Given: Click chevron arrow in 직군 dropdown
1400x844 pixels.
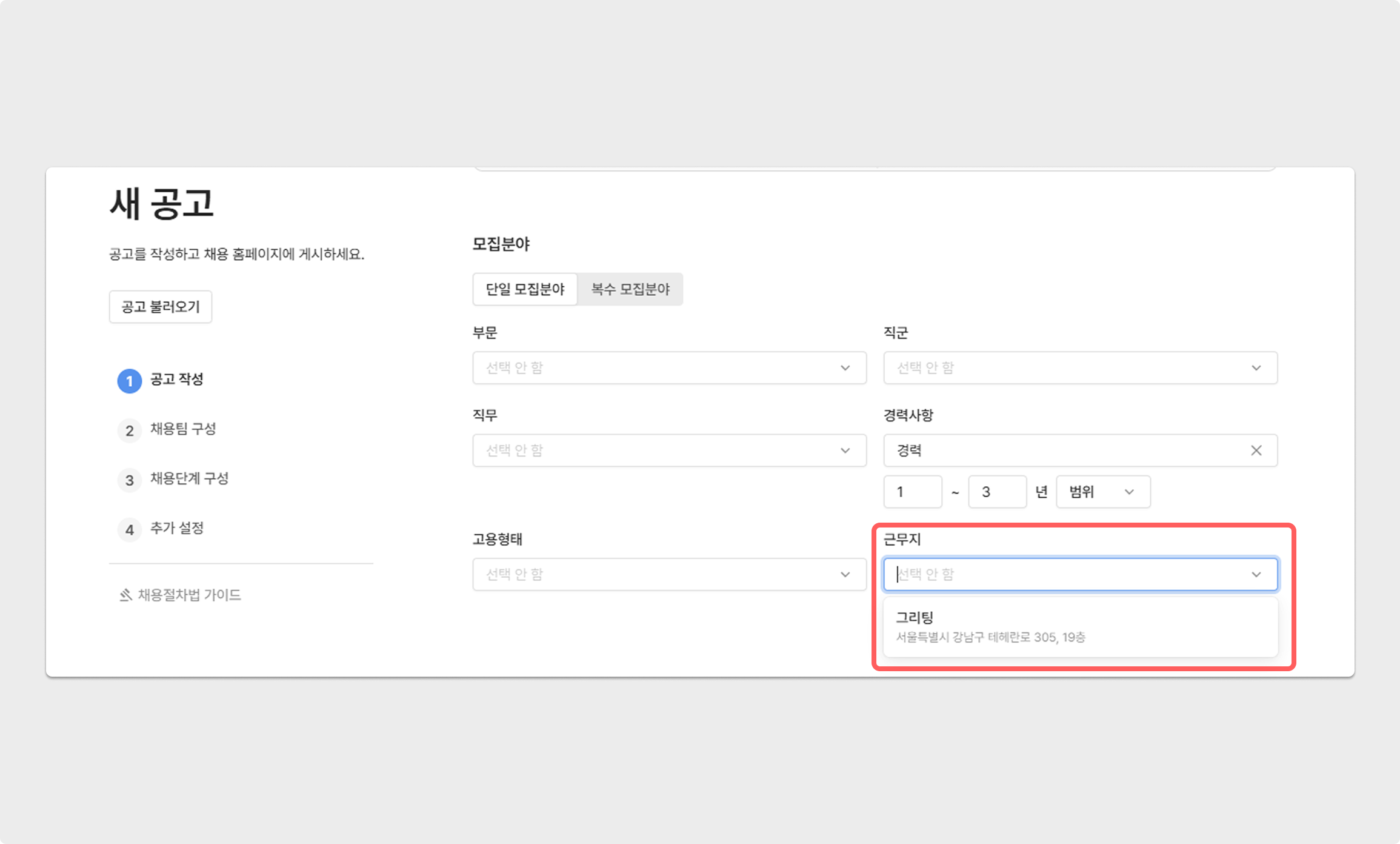Looking at the screenshot, I should coord(1256,368).
